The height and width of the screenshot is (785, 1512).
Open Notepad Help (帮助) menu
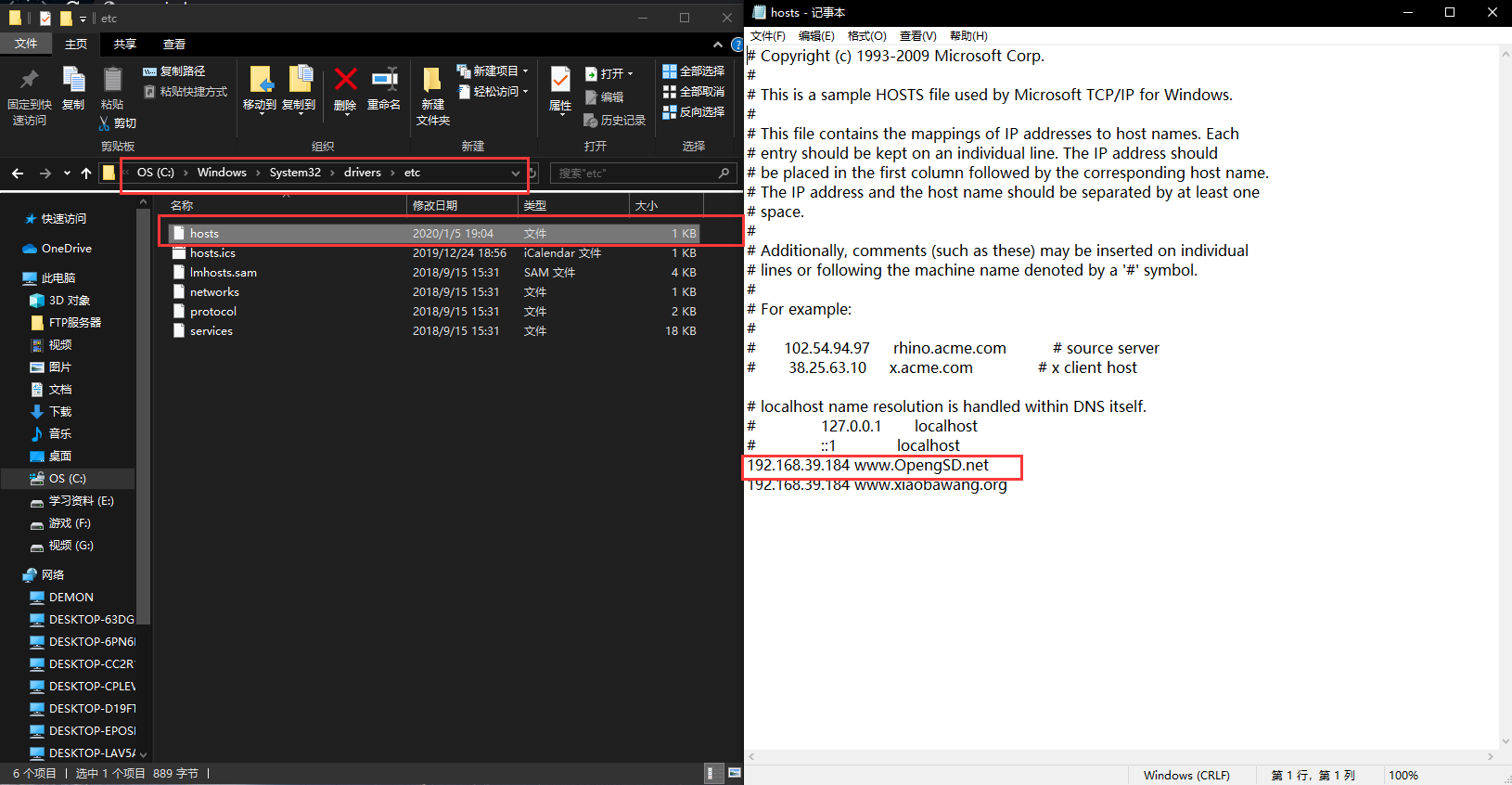coord(968,36)
